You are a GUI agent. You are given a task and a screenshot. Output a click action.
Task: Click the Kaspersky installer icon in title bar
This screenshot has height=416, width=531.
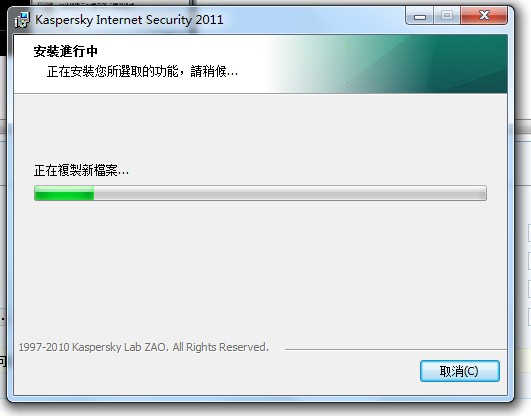point(22,20)
